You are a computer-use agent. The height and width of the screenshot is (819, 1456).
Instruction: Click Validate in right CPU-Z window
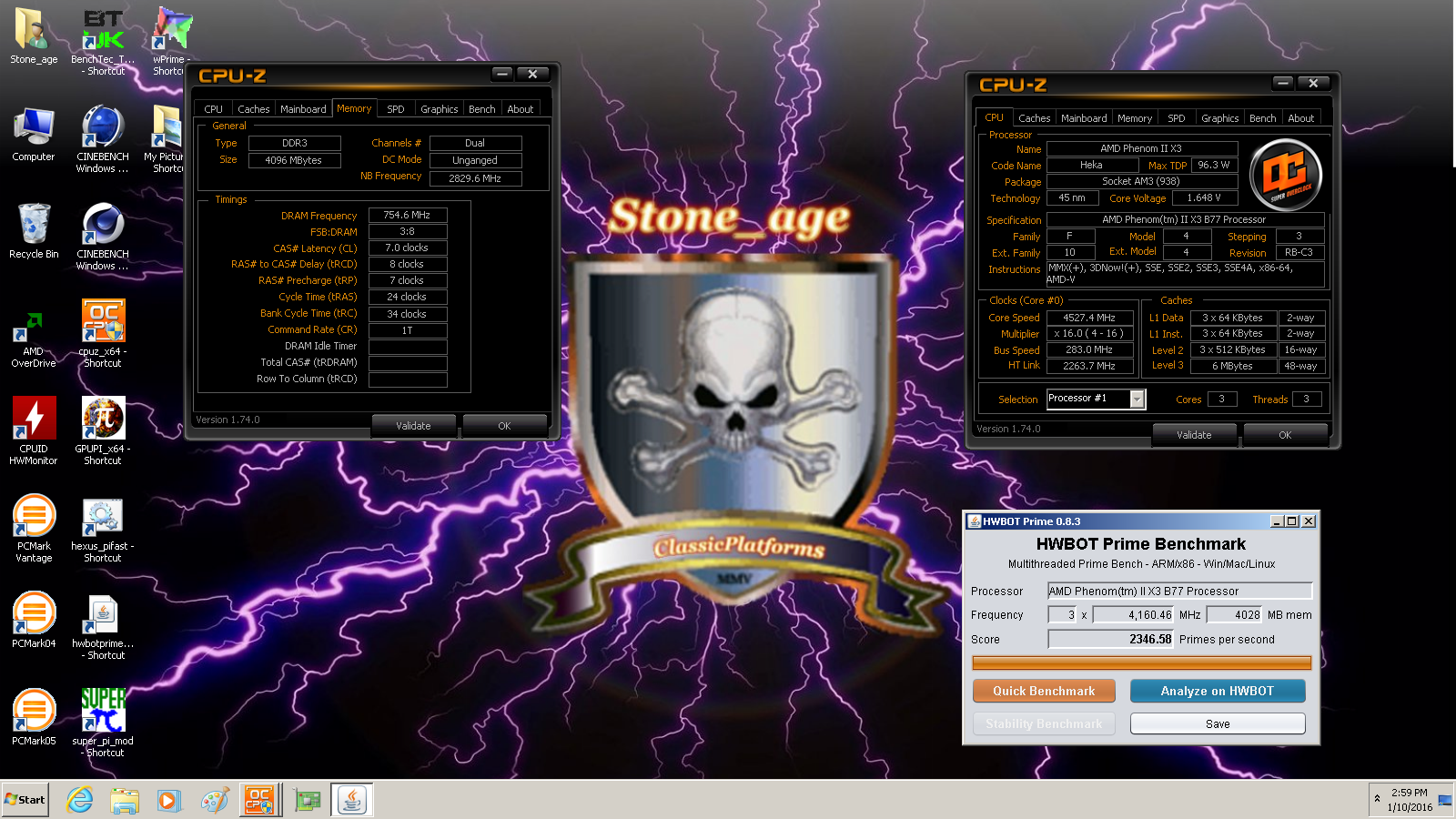point(1194,435)
